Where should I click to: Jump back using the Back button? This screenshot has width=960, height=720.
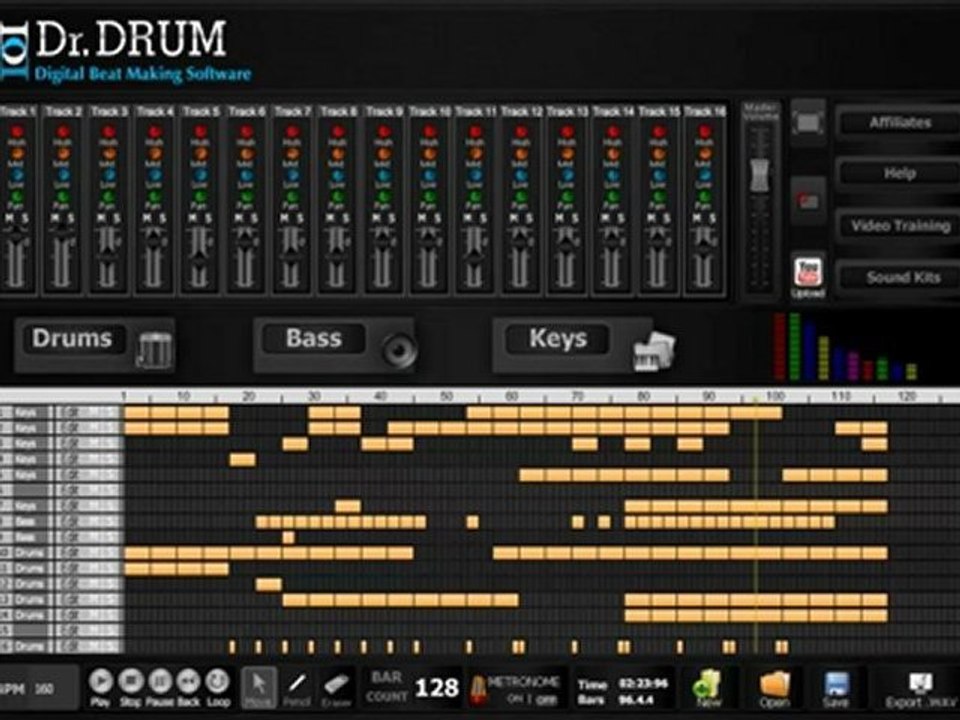coord(189,681)
